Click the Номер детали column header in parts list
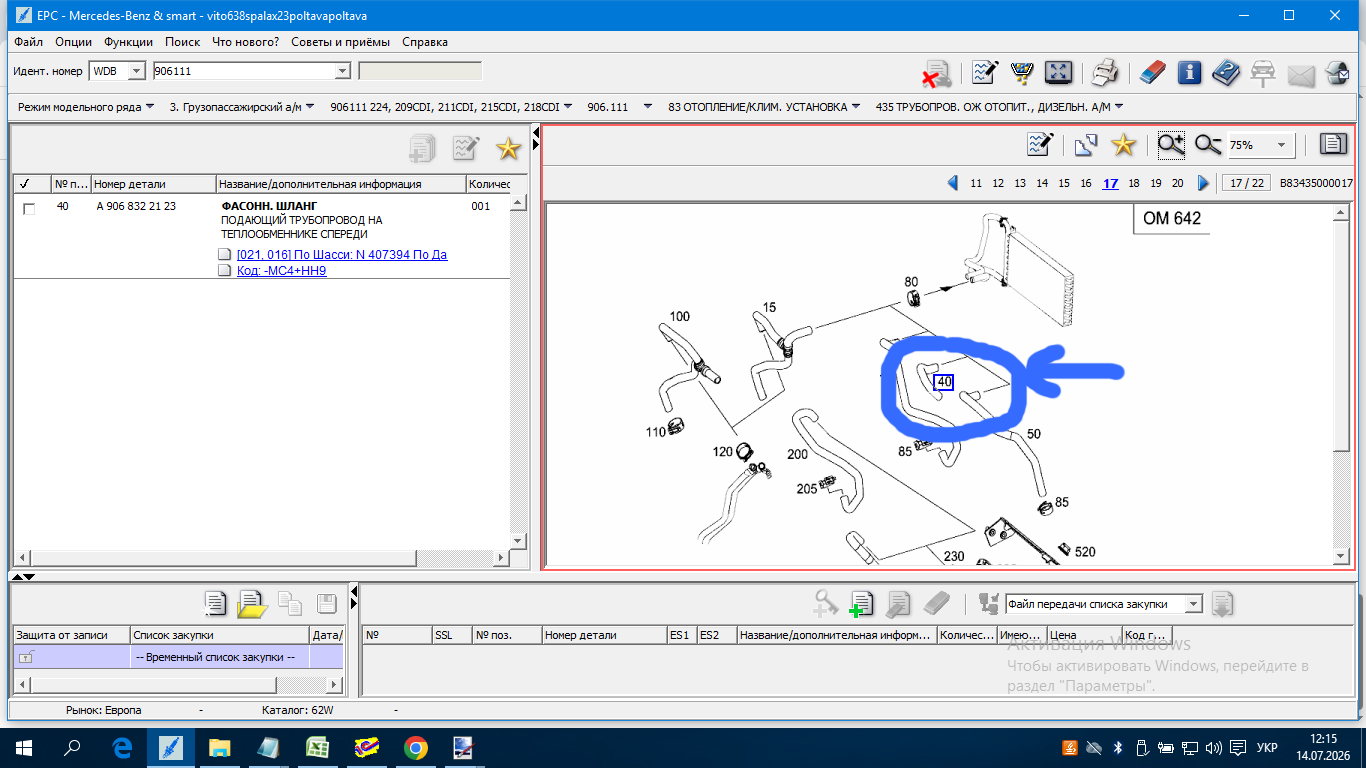1366x768 pixels. (154, 184)
